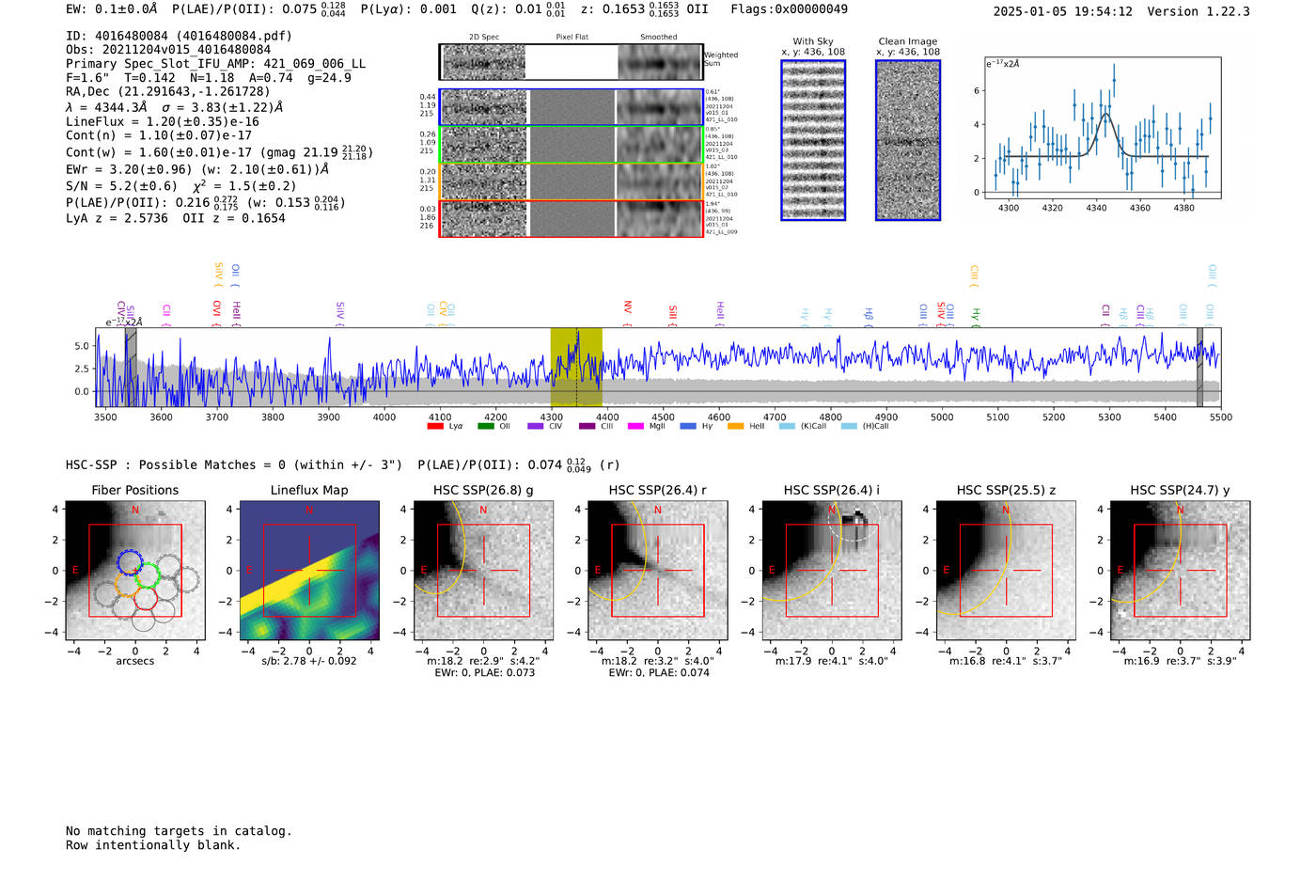Viewport: 1316px width, 896px height.
Task: Click the 'm:16.9 re:3.7" s:3.9"' caption
Action: [1181, 661]
